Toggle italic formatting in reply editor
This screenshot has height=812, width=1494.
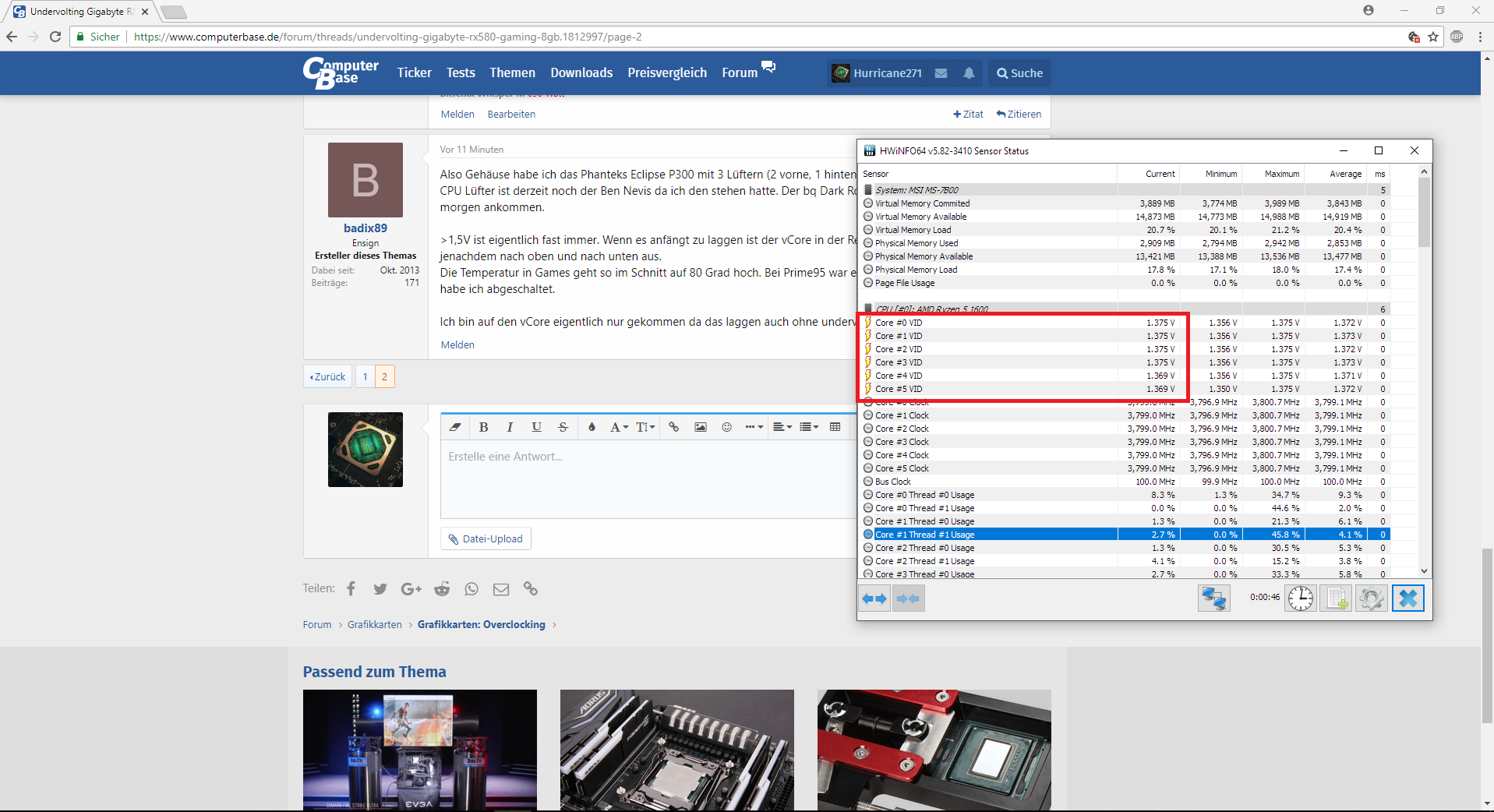pyautogui.click(x=510, y=427)
